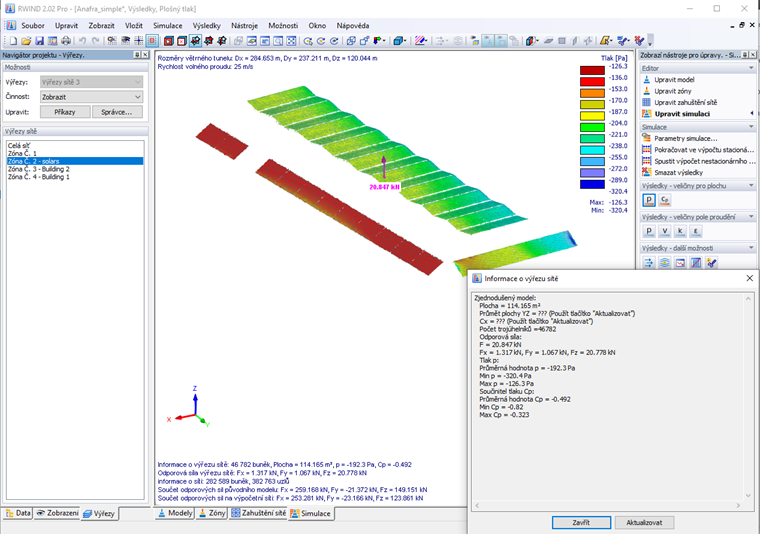Collapse Výsledky - veličiny pro plochu section
This screenshot has height=534, width=760.
751,186
